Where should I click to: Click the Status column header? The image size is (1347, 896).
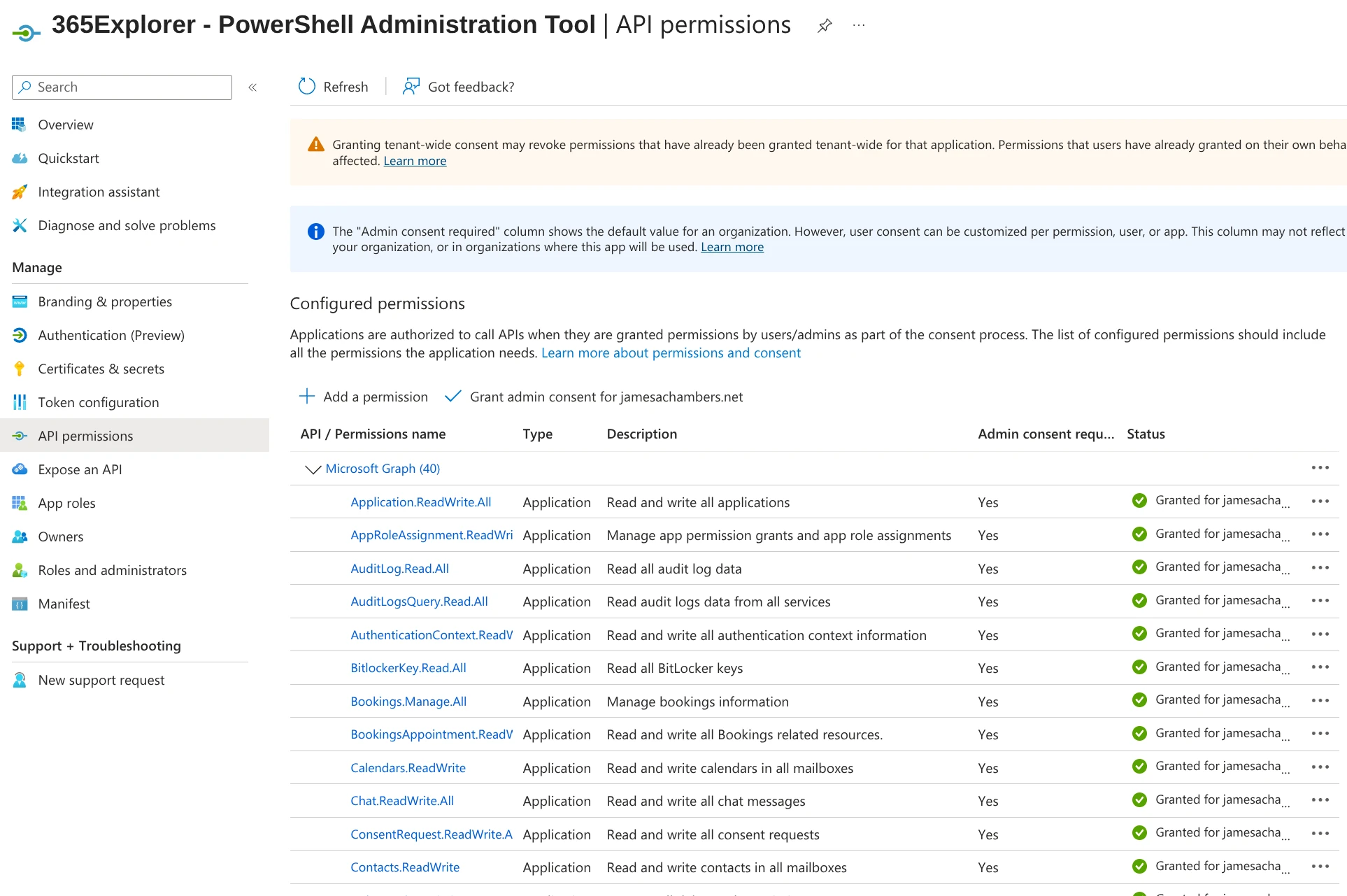(x=1146, y=434)
